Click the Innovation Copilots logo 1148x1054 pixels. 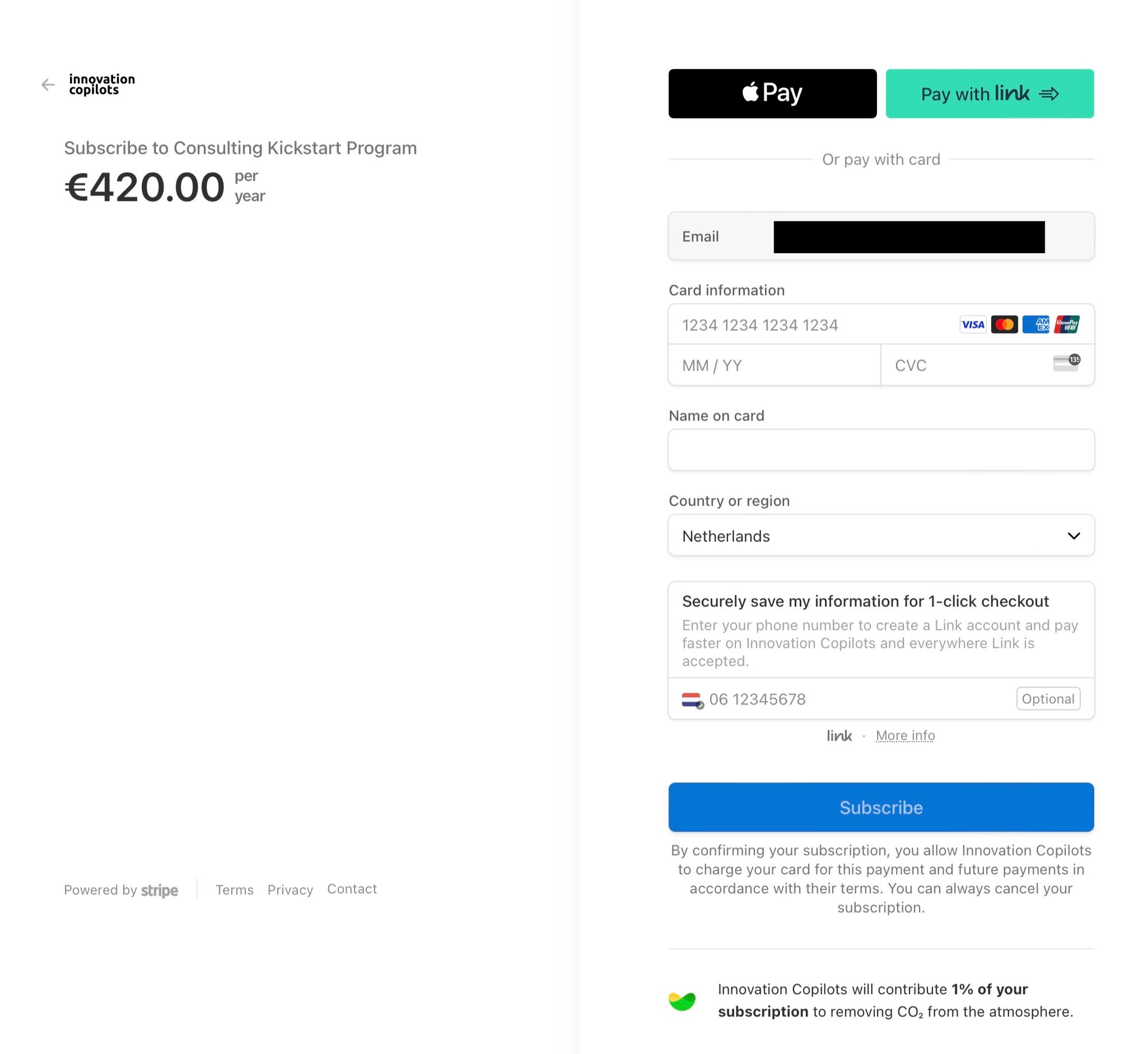coord(102,84)
